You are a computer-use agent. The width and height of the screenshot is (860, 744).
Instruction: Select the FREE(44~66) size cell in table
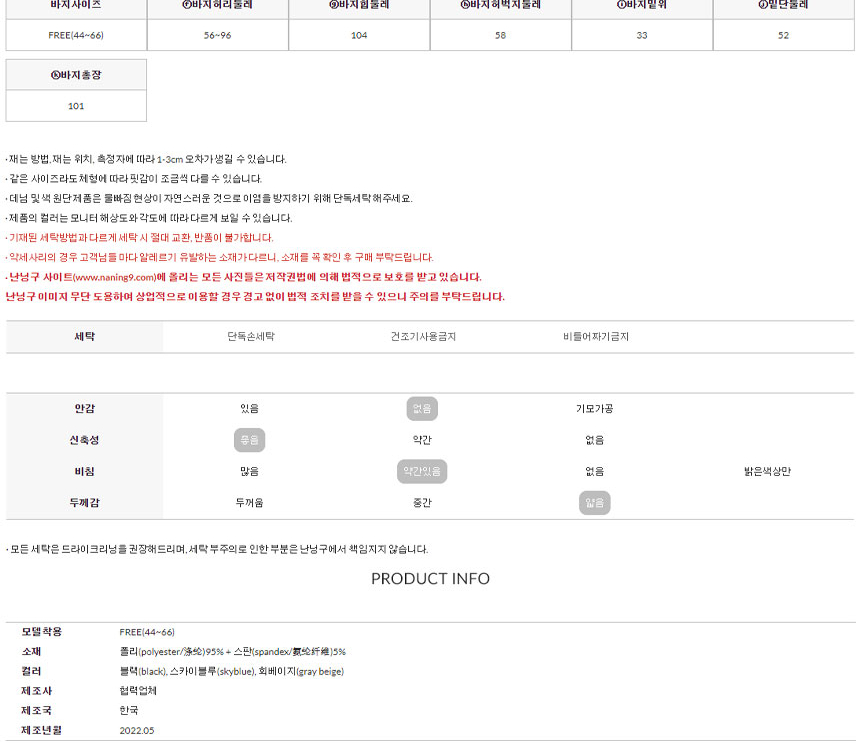coord(76,35)
